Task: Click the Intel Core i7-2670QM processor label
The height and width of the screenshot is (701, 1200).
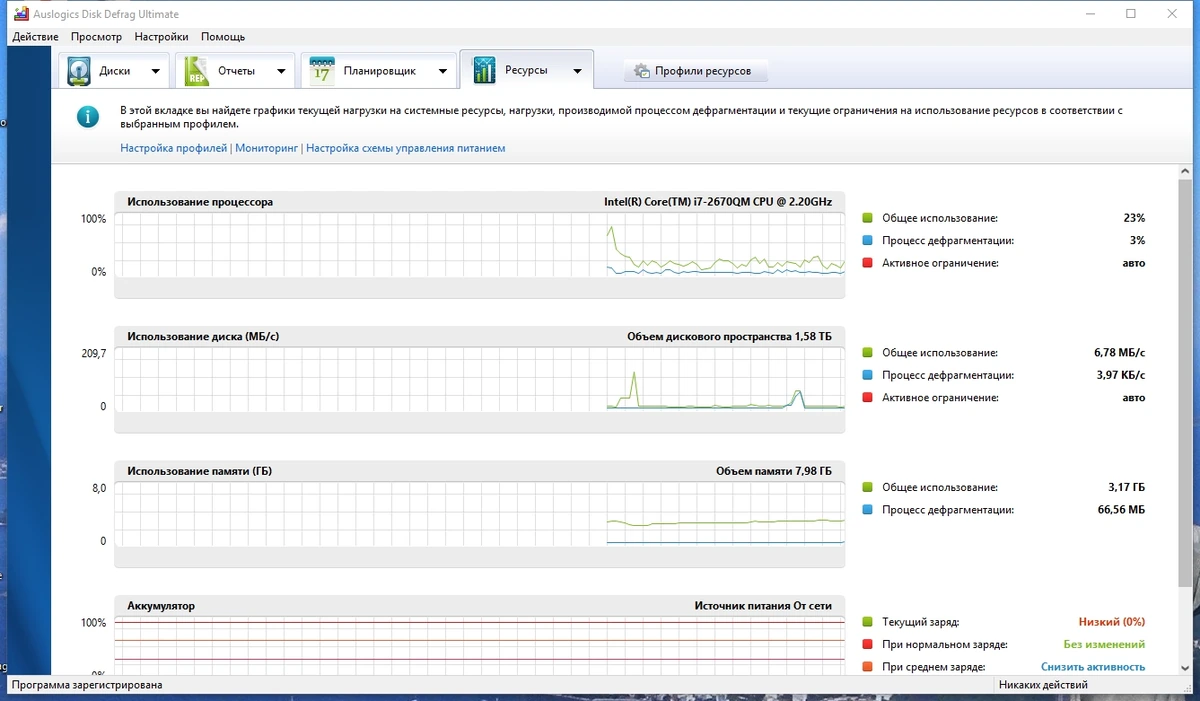Action: [718, 202]
